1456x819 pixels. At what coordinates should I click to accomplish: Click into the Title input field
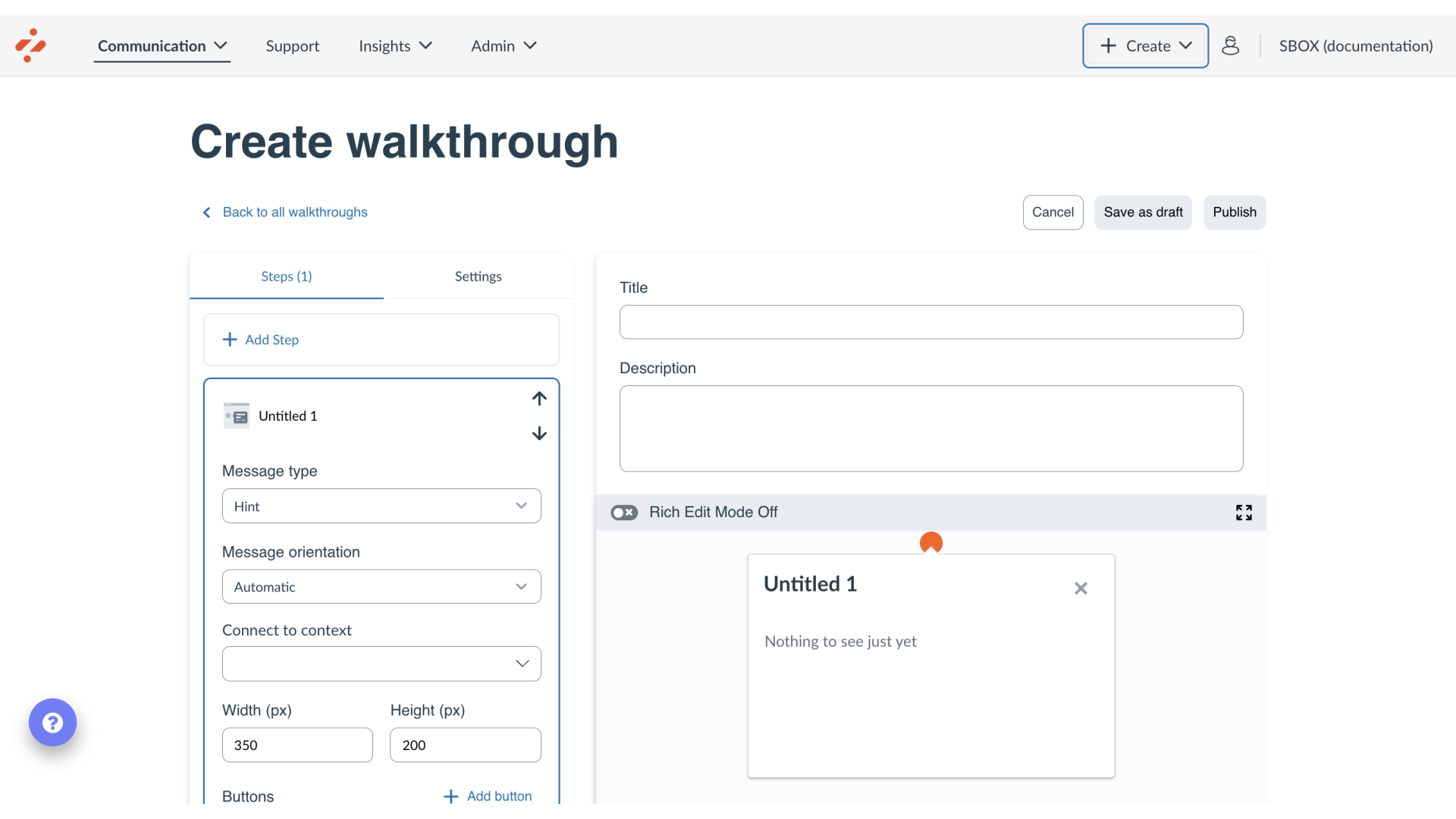coord(931,322)
